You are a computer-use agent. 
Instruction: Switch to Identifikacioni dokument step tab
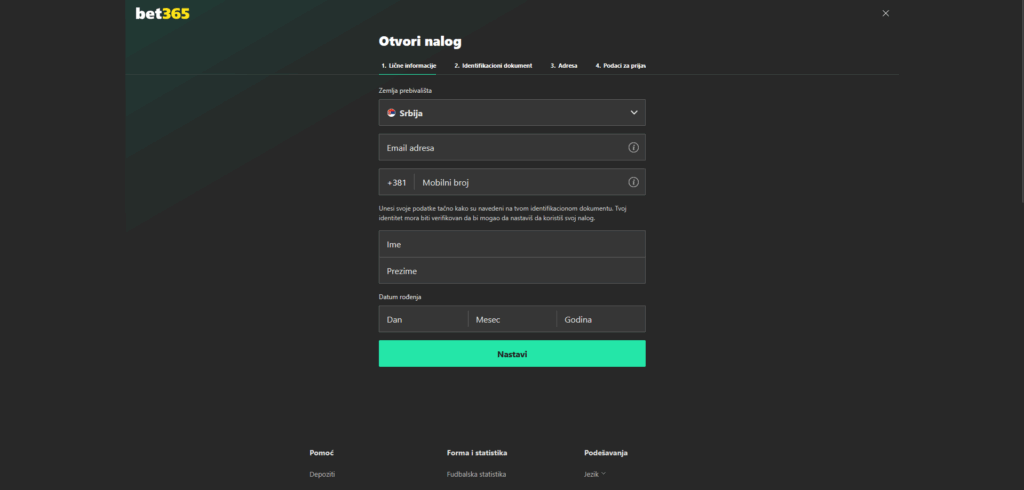tap(492, 66)
